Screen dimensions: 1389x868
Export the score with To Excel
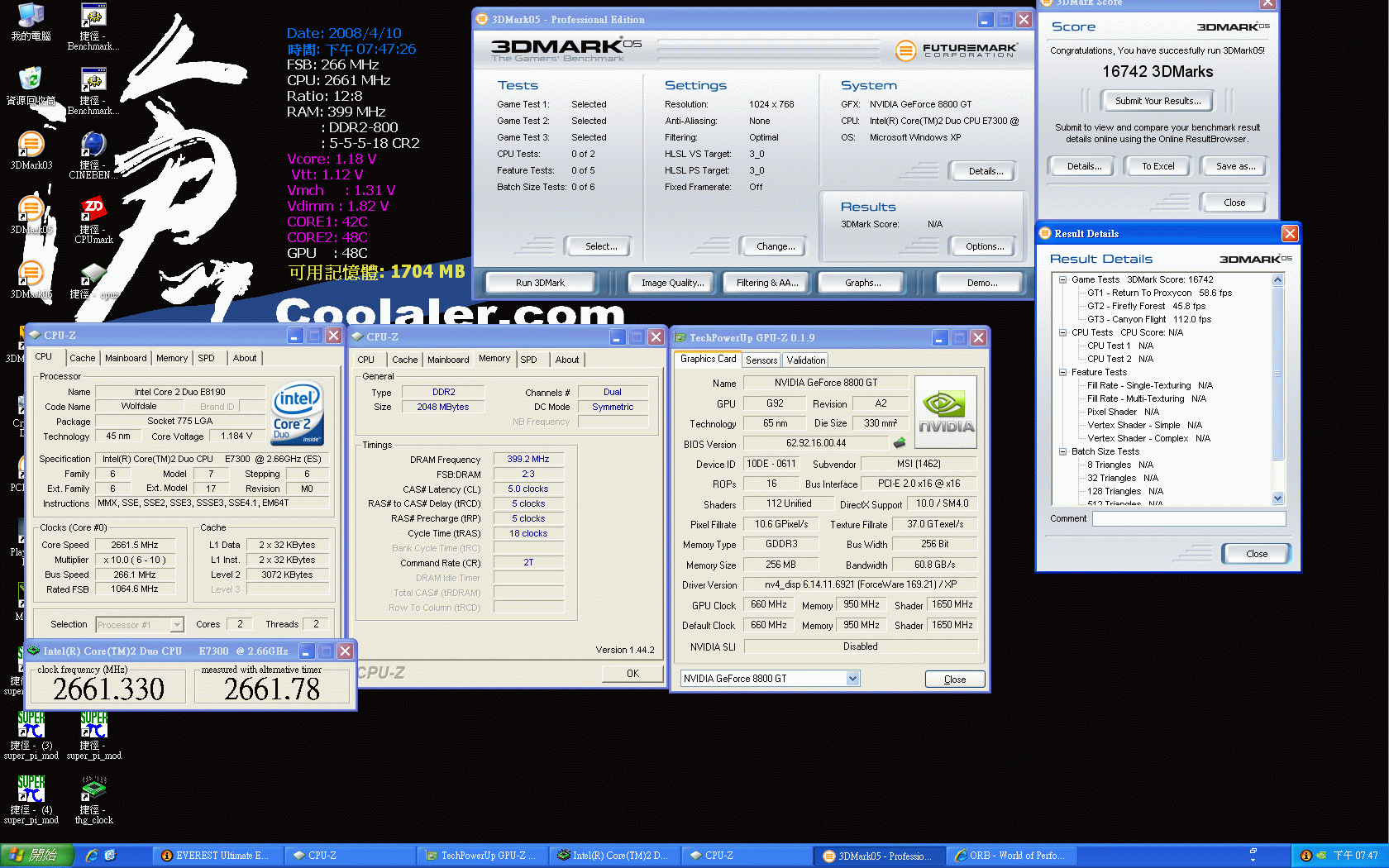point(1157,166)
